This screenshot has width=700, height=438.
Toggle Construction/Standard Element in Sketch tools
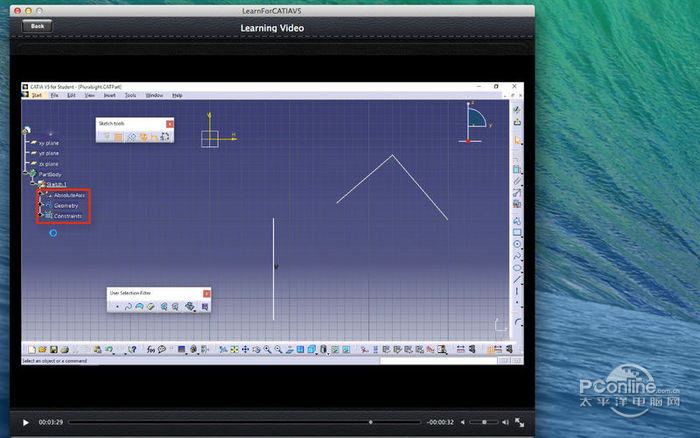click(x=131, y=137)
